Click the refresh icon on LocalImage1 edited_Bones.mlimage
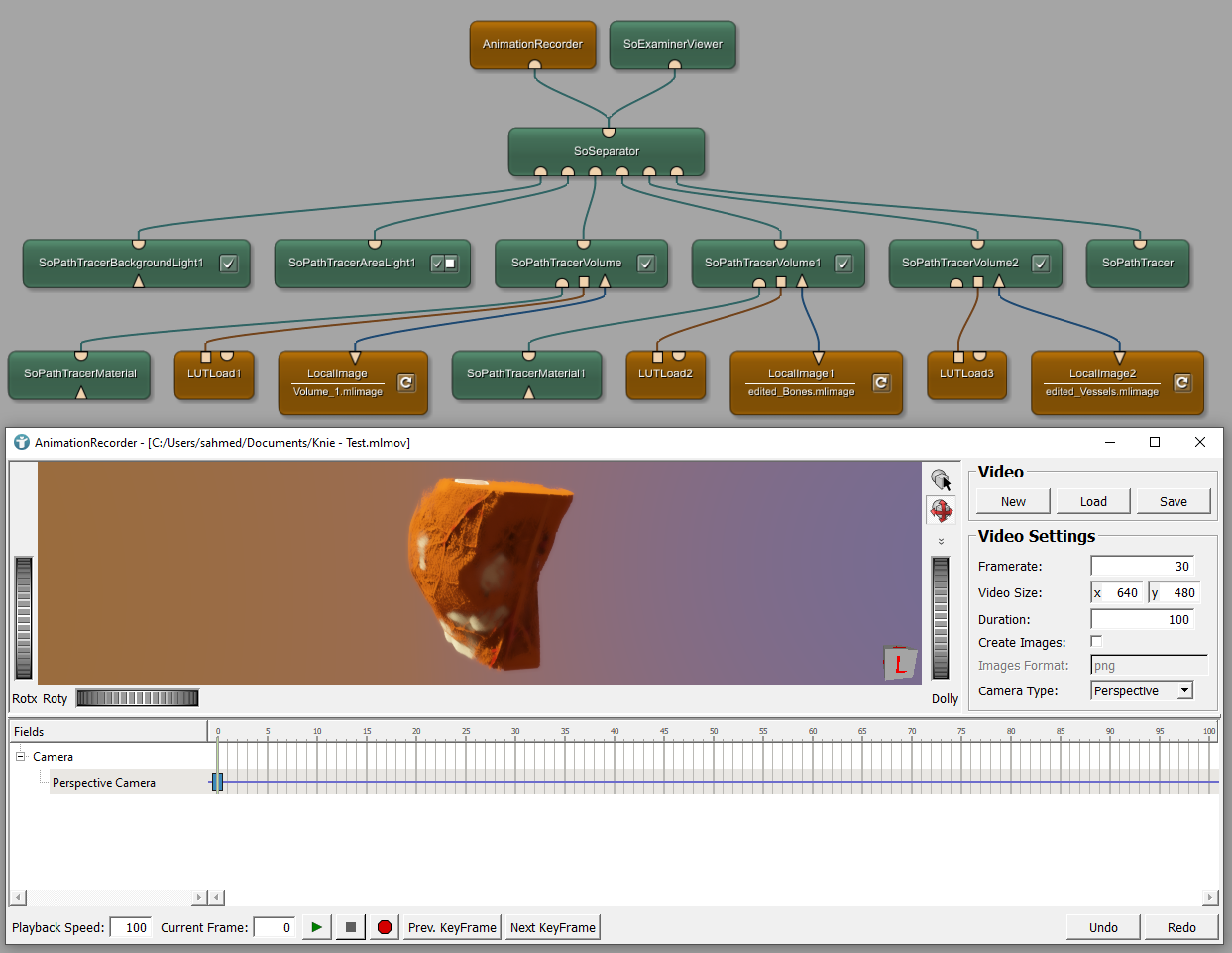The height and width of the screenshot is (953, 1232). pyautogui.click(x=881, y=379)
